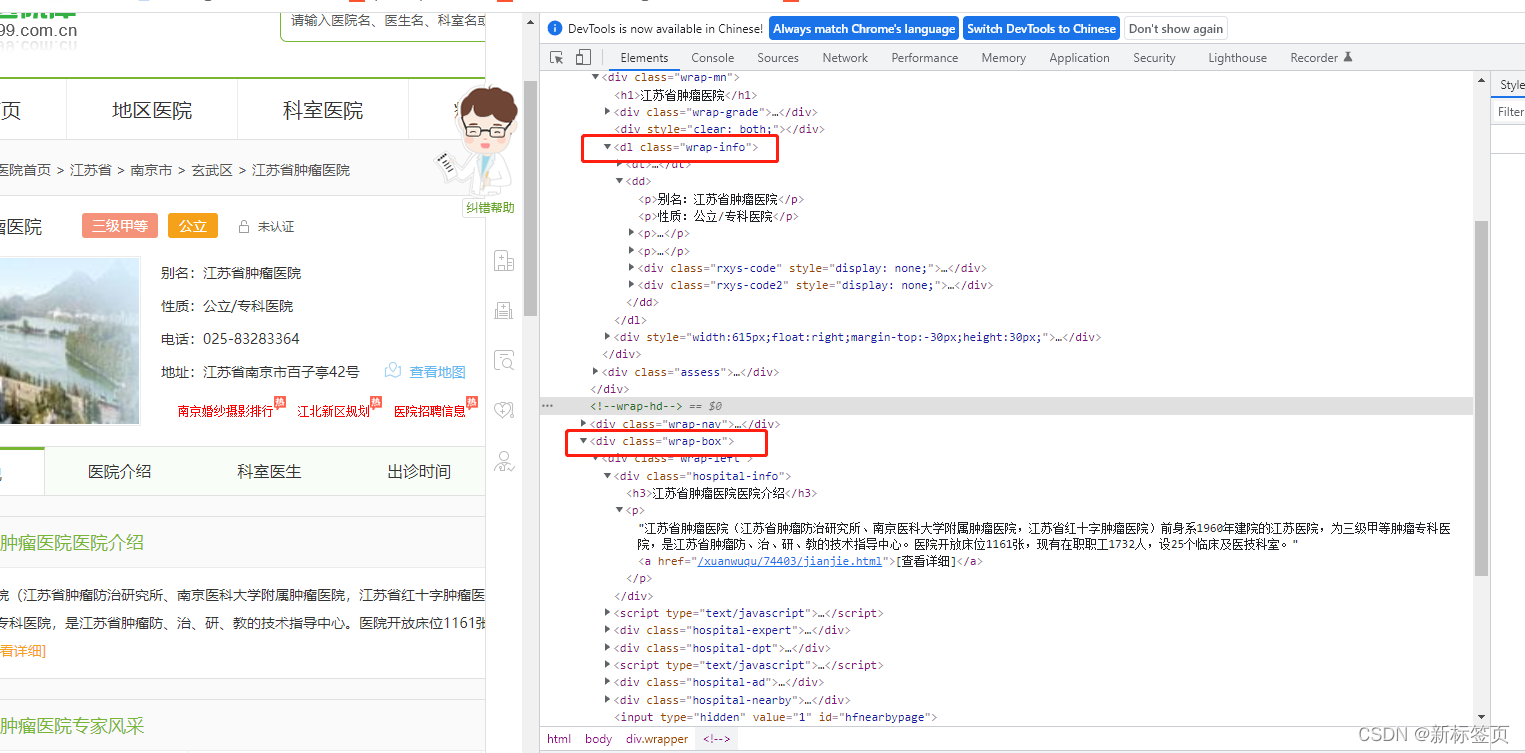The image size is (1525, 753).
Task: Click the 查看地图 map link
Action: coord(437,372)
